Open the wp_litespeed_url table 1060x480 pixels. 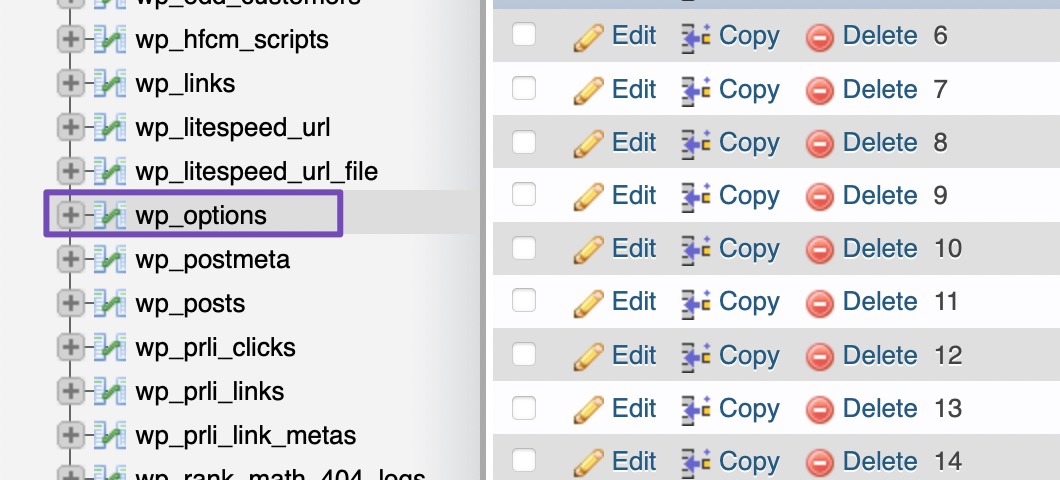(233, 128)
